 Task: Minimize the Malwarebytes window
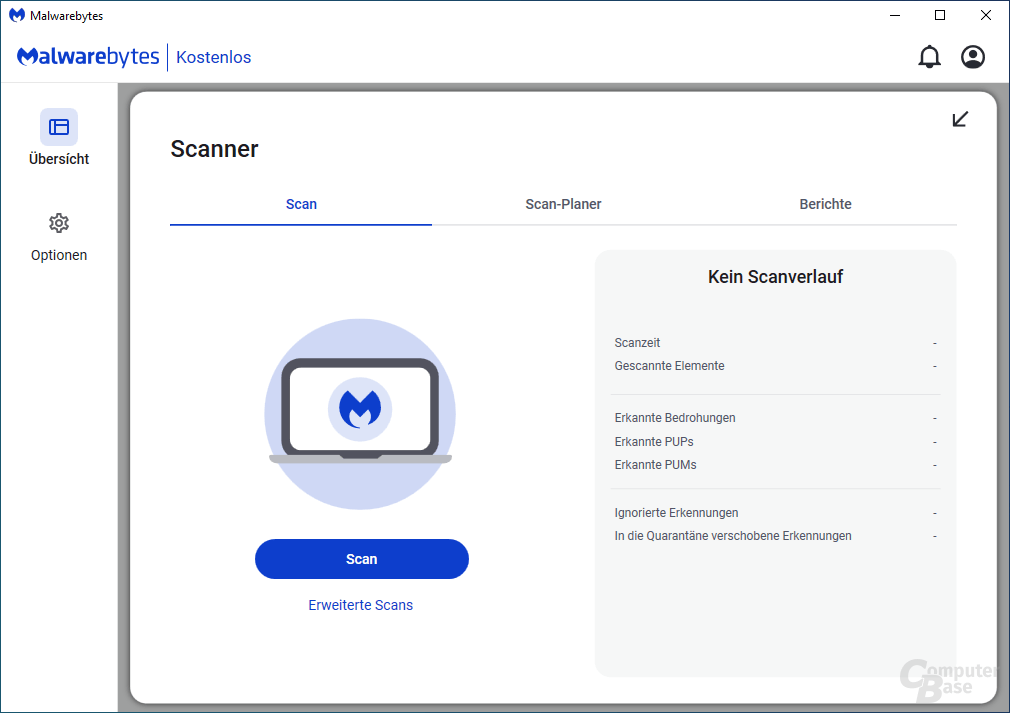pyautogui.click(x=895, y=15)
